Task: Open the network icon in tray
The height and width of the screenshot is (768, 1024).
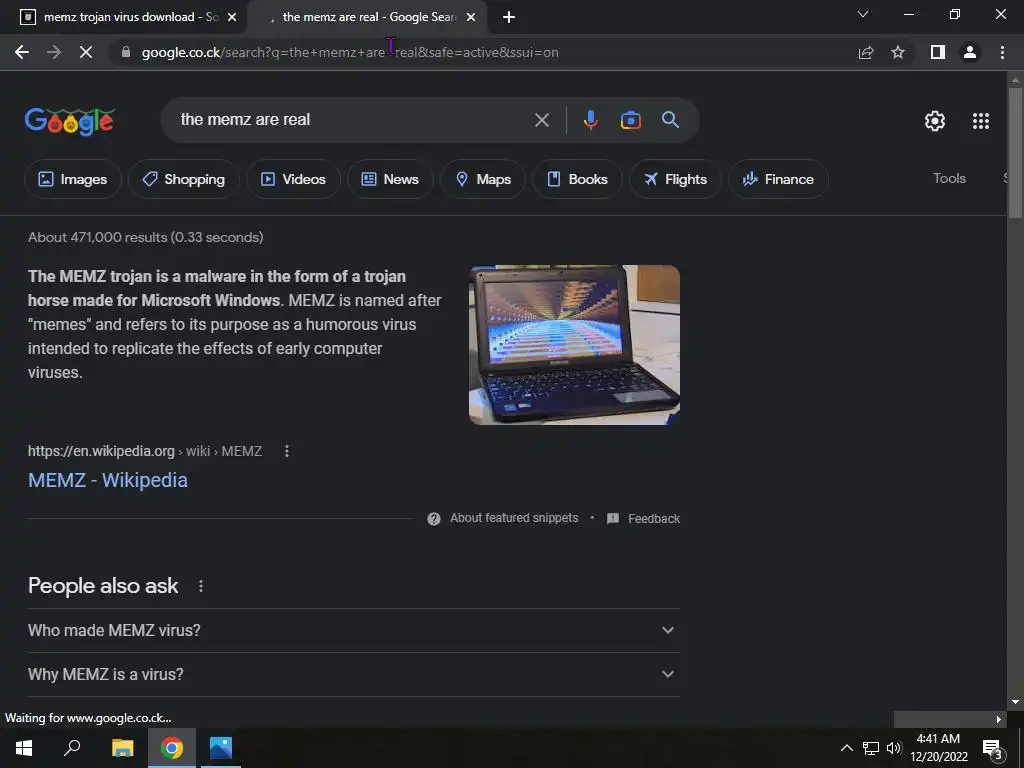Action: (871, 748)
